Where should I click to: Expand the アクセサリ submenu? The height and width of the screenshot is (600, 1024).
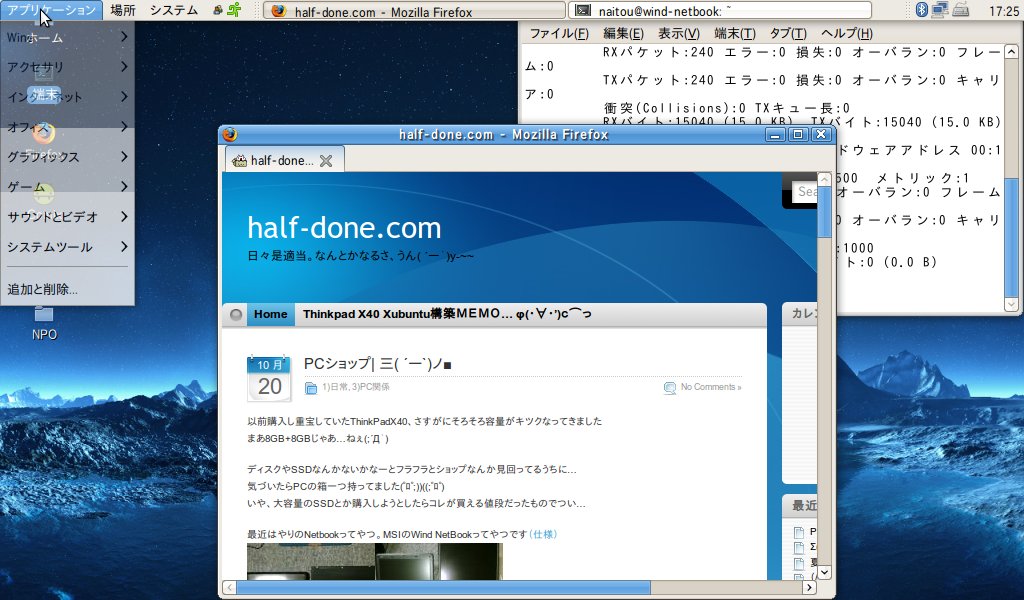pos(67,67)
